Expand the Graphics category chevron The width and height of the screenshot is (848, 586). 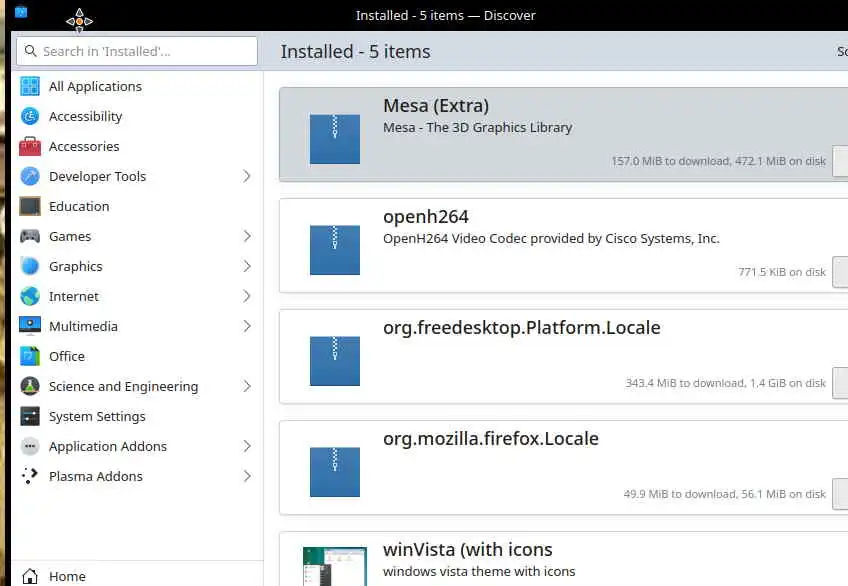247,266
